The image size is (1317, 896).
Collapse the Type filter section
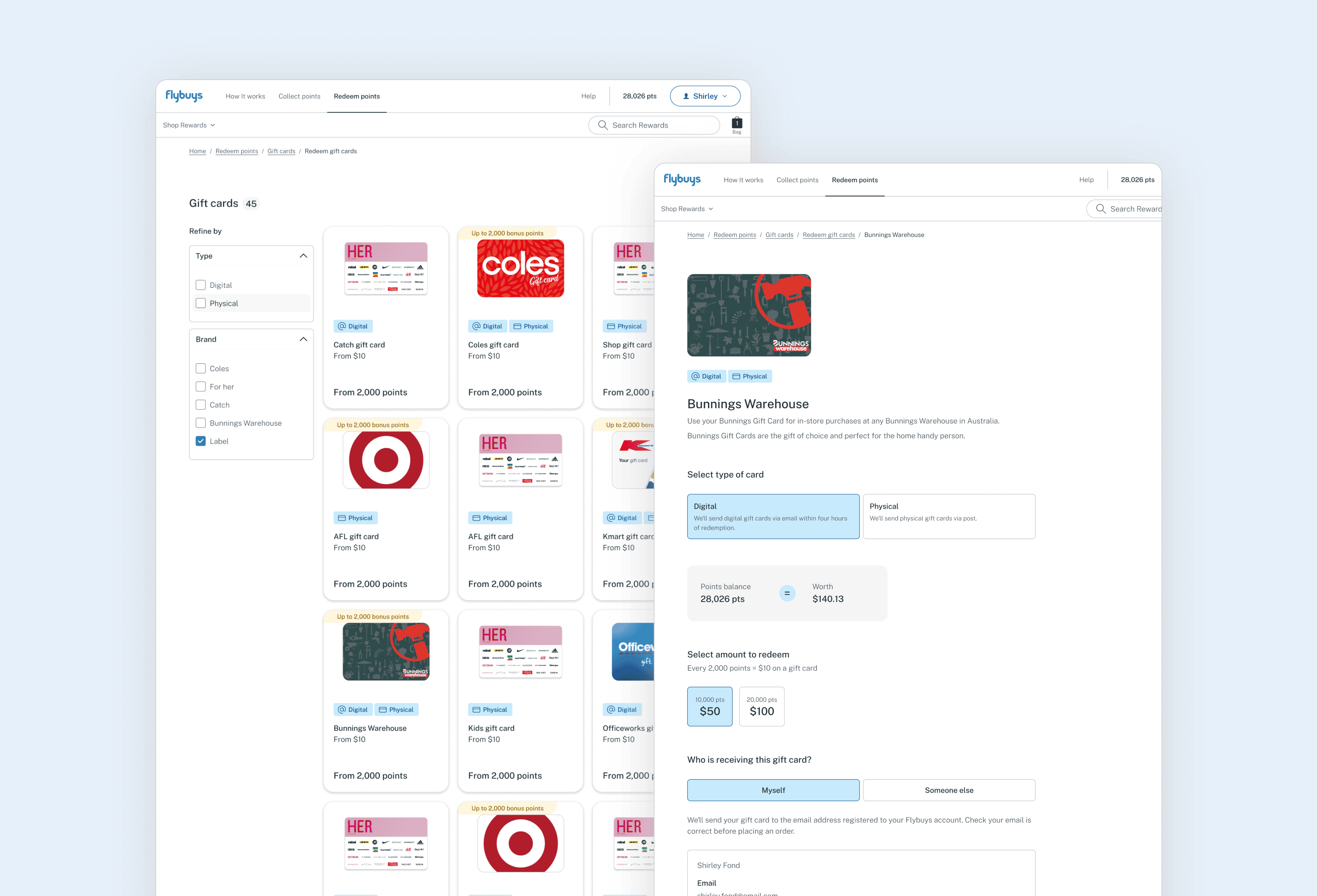[x=303, y=256]
